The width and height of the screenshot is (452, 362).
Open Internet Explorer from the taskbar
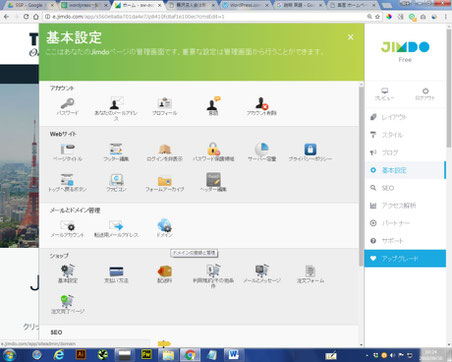pyautogui.click(x=59, y=355)
